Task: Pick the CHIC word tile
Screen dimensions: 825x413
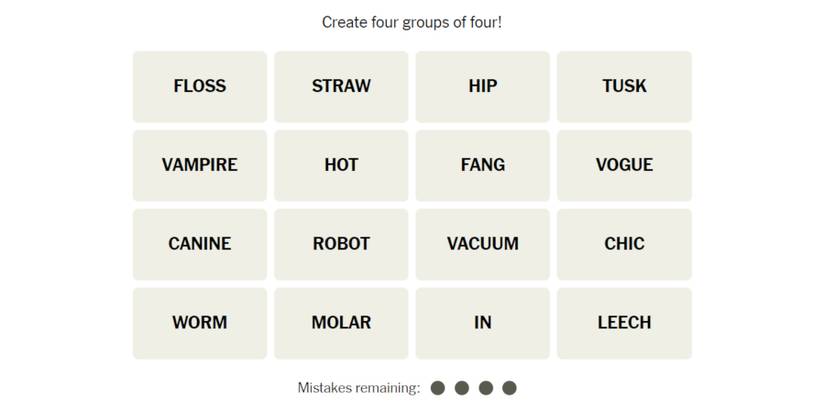Action: (624, 244)
